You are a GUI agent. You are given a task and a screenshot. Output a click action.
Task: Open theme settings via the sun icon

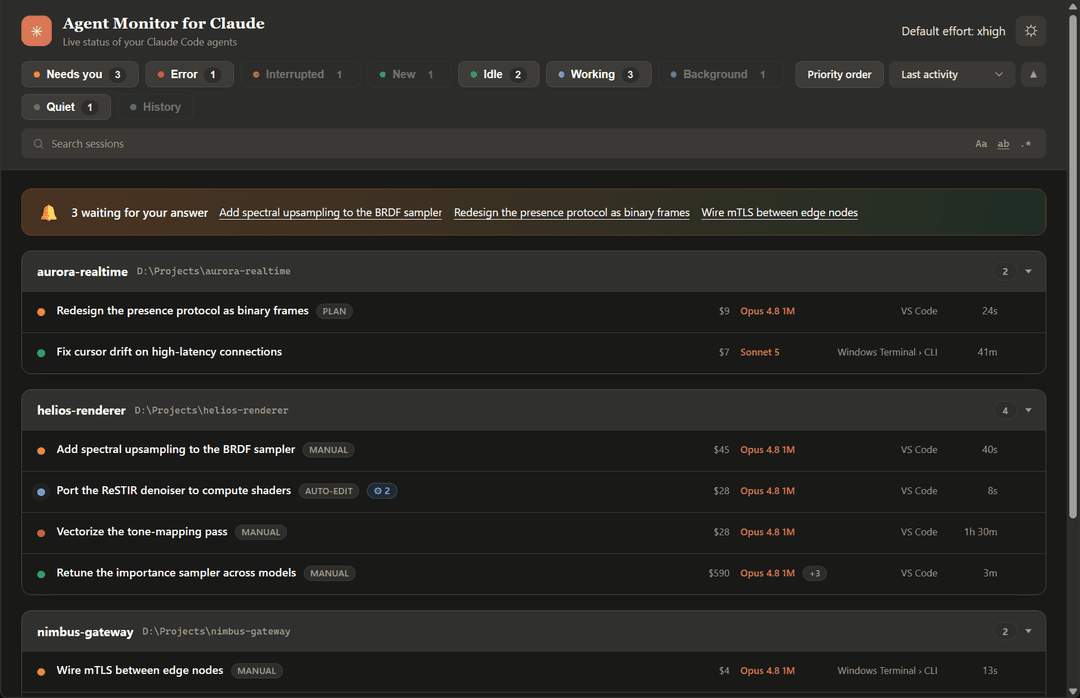(x=1030, y=31)
